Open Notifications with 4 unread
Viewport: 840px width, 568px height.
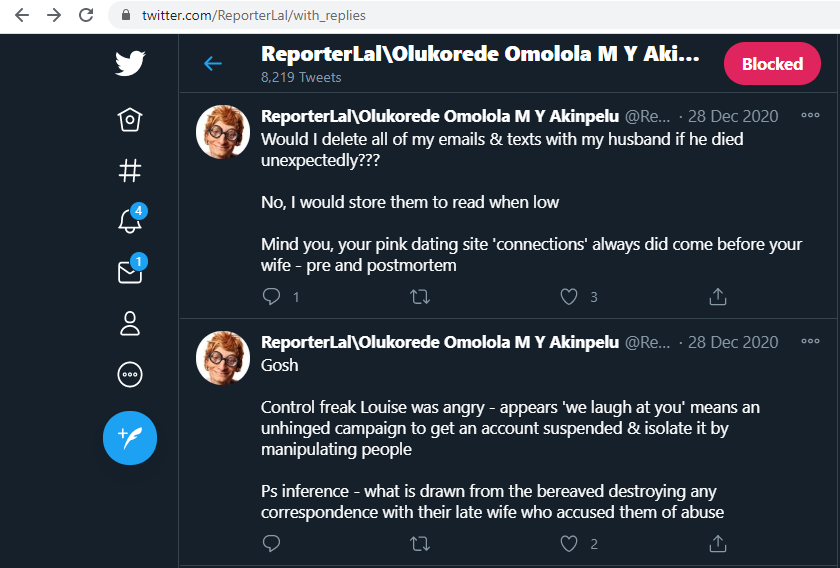click(130, 221)
